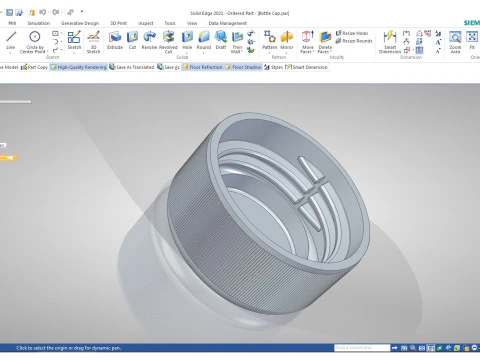The image size is (480, 360).
Task: Select the Revolve command
Action: click(x=149, y=40)
